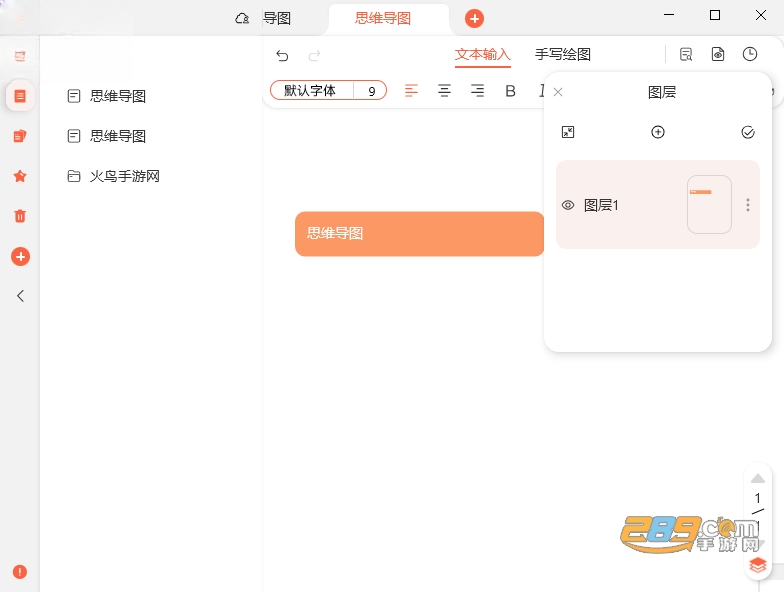Select the 图层1 layer thumbnail
784x592 pixels.
[709, 204]
